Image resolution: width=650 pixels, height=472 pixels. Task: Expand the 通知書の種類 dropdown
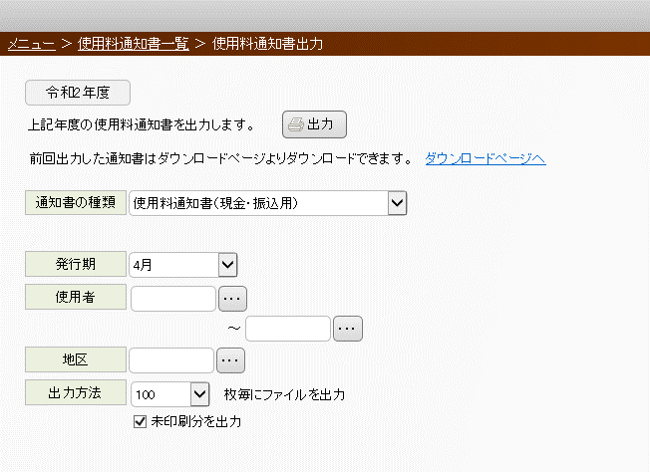tap(397, 203)
